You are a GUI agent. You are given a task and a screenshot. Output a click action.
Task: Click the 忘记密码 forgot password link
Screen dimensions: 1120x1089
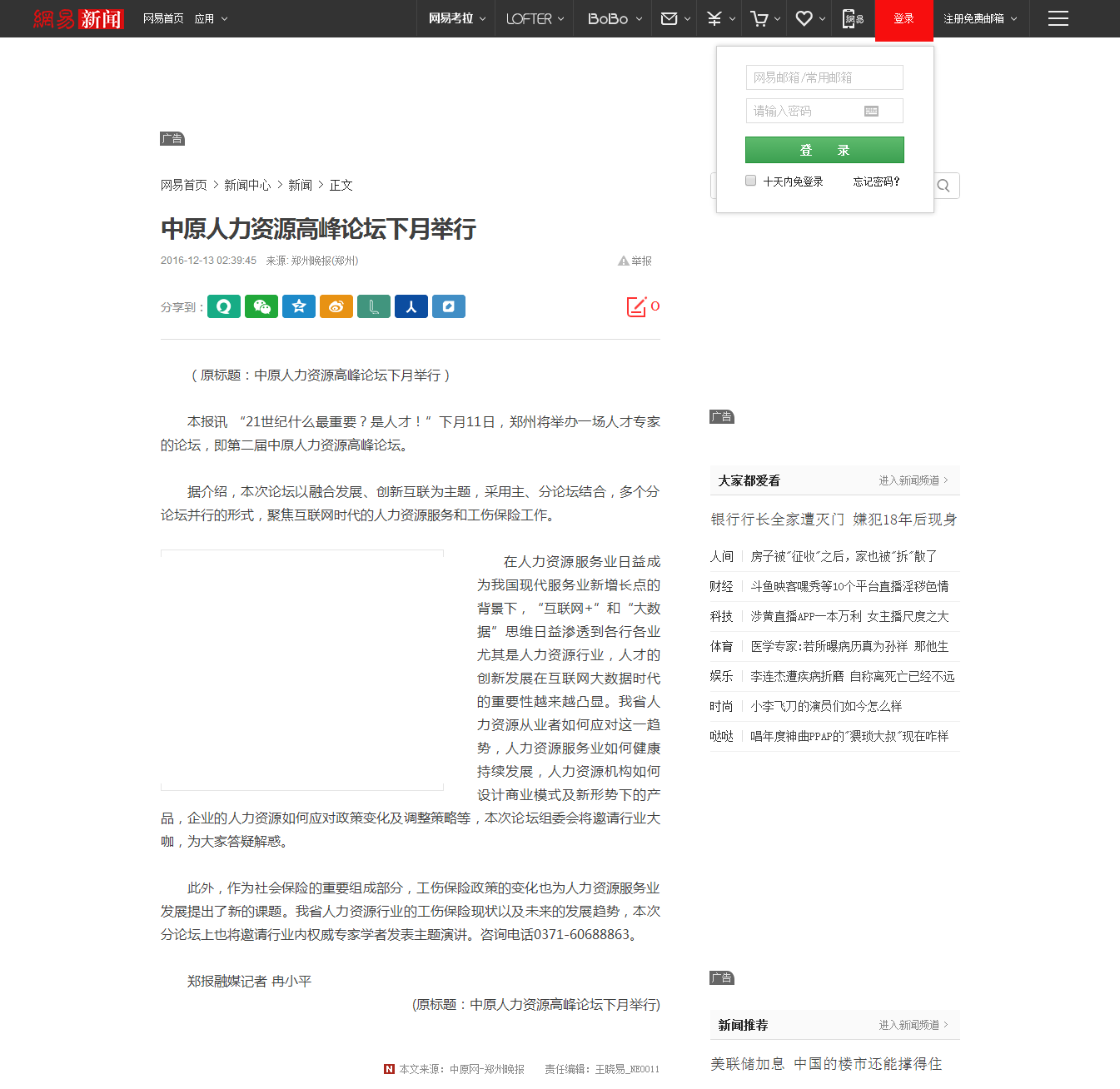pos(876,181)
